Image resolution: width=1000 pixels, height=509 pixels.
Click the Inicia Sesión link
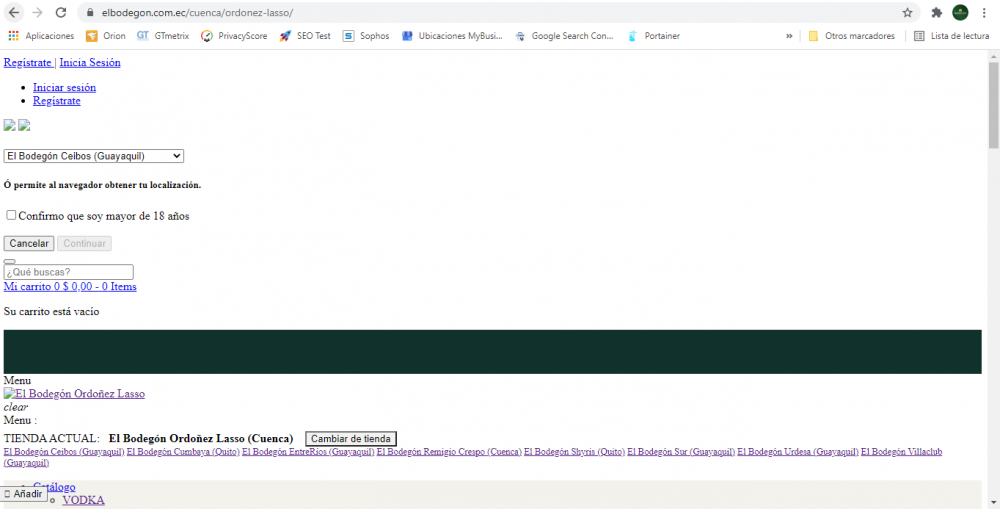tap(90, 63)
